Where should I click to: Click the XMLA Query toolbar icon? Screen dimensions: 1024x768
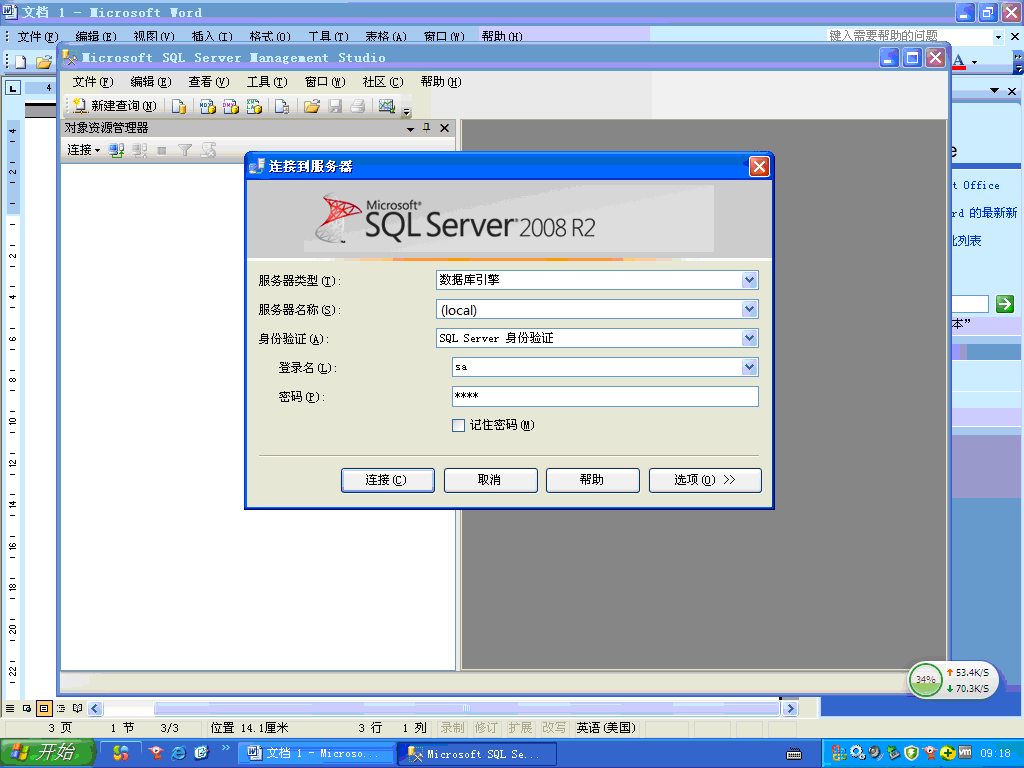coord(252,106)
